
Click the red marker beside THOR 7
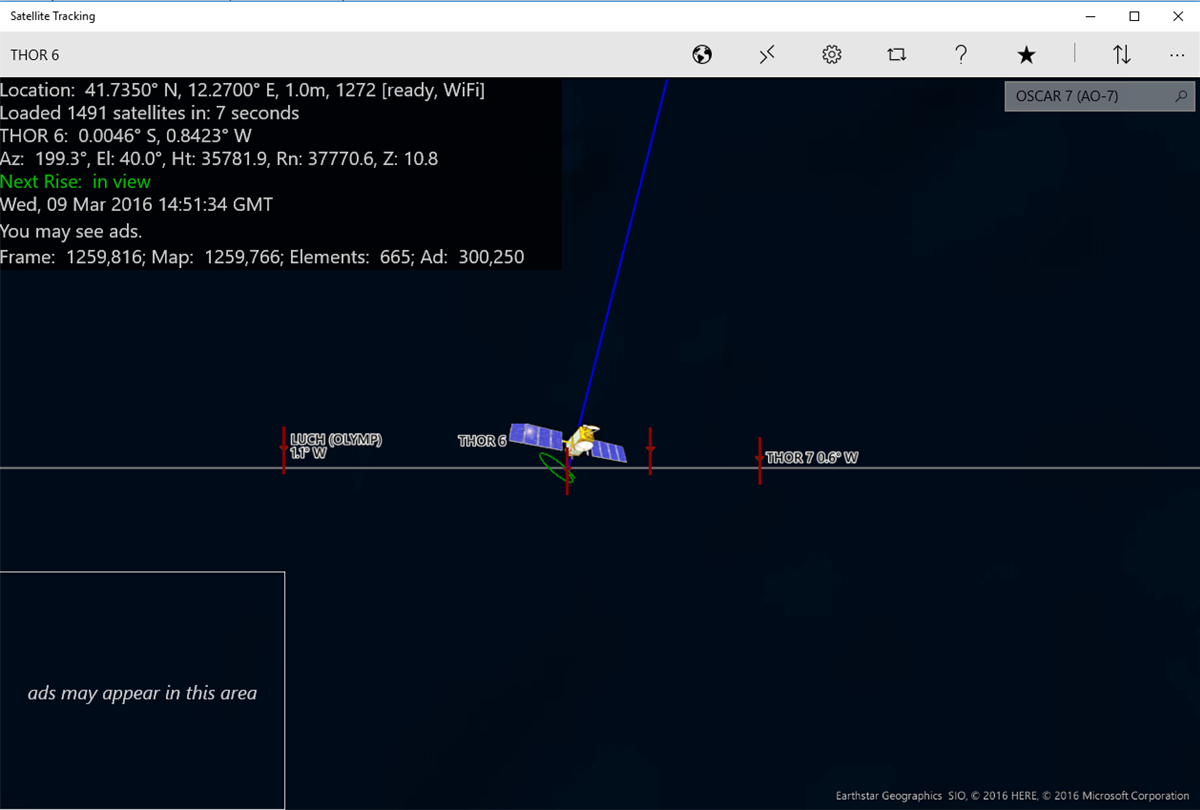point(760,461)
